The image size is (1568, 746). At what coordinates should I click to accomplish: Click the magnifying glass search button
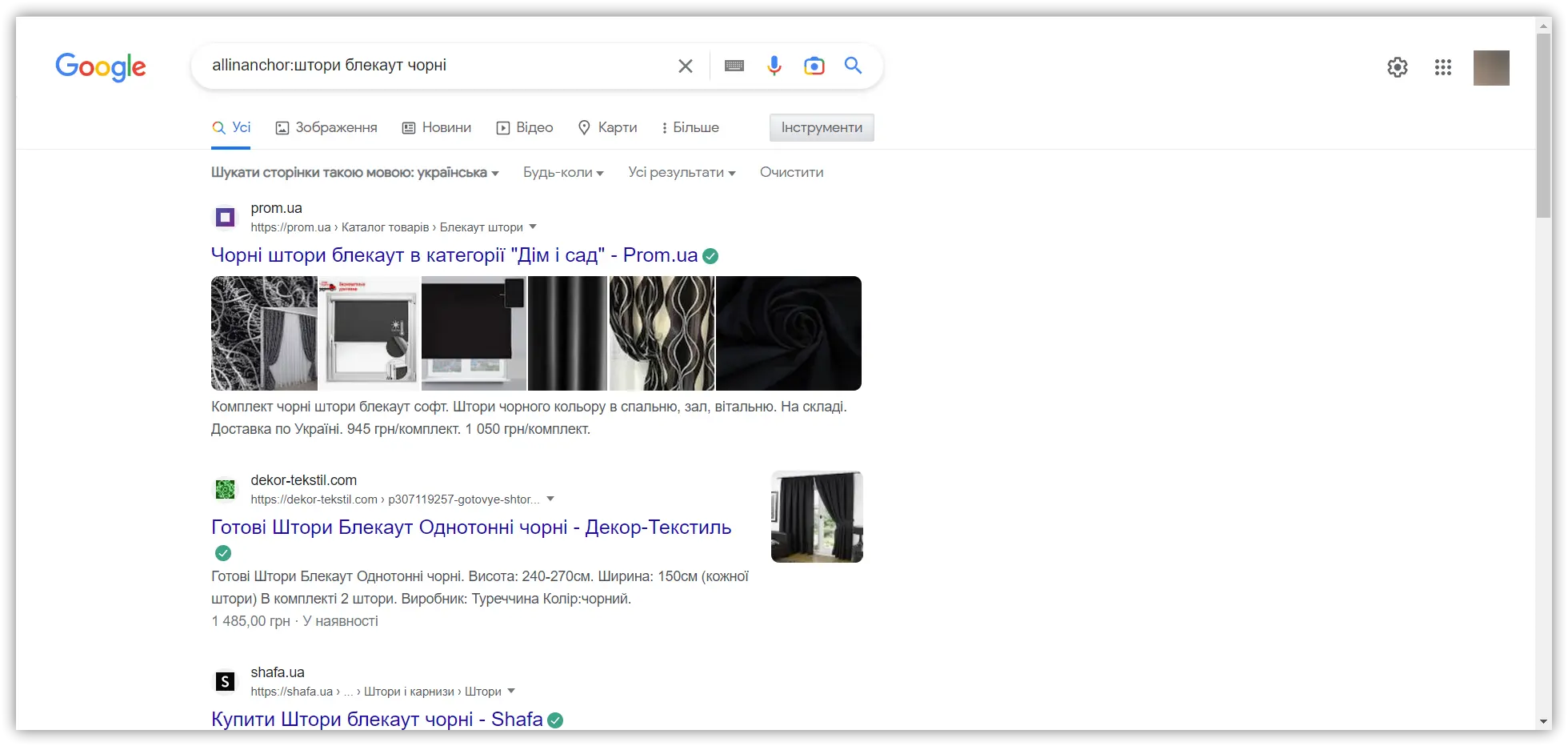[x=854, y=66]
